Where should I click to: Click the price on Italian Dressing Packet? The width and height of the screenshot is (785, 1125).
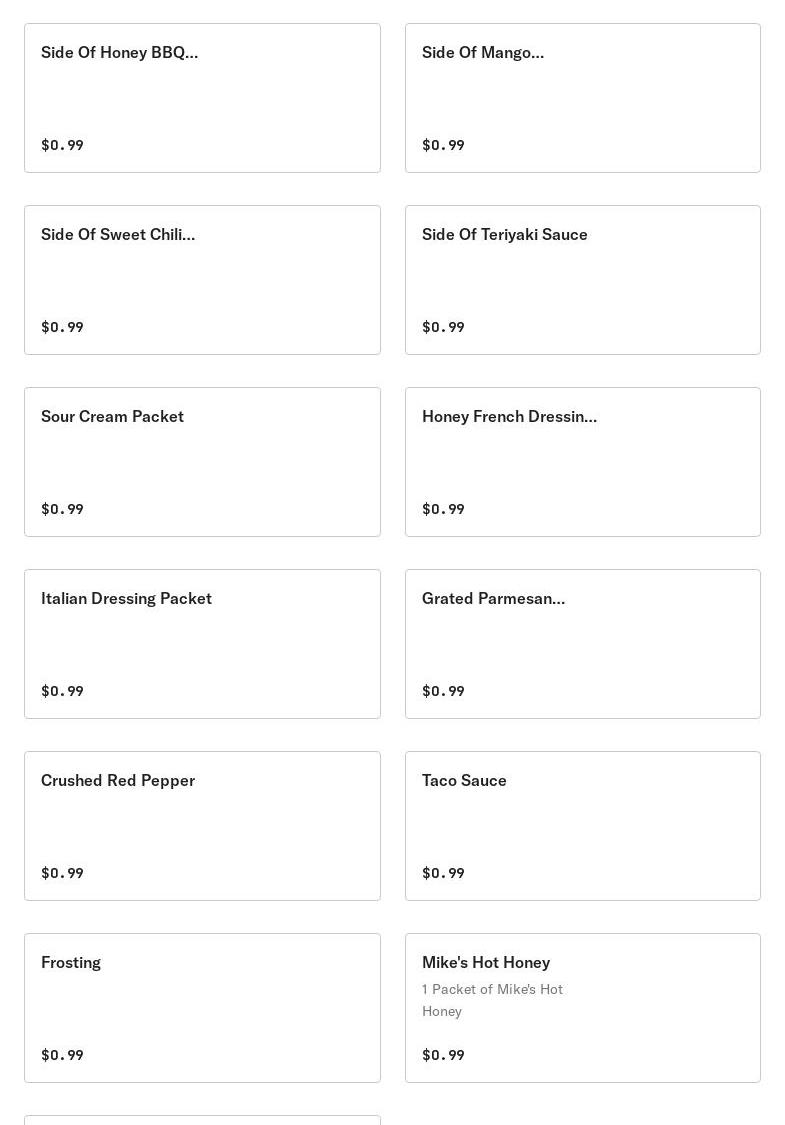[62, 691]
